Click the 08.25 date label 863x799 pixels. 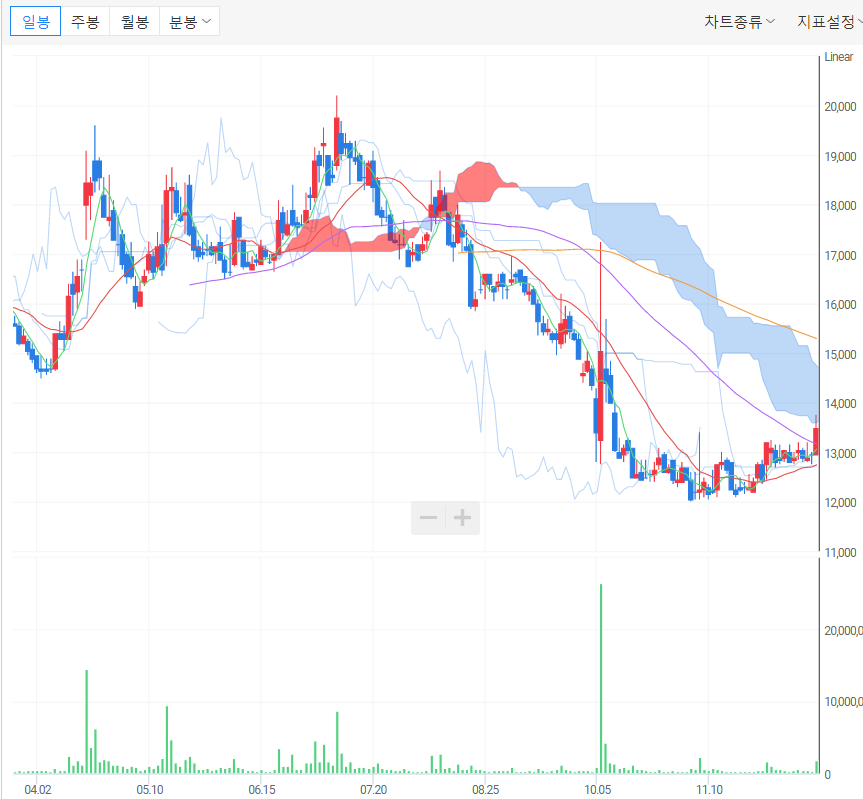[485, 790]
